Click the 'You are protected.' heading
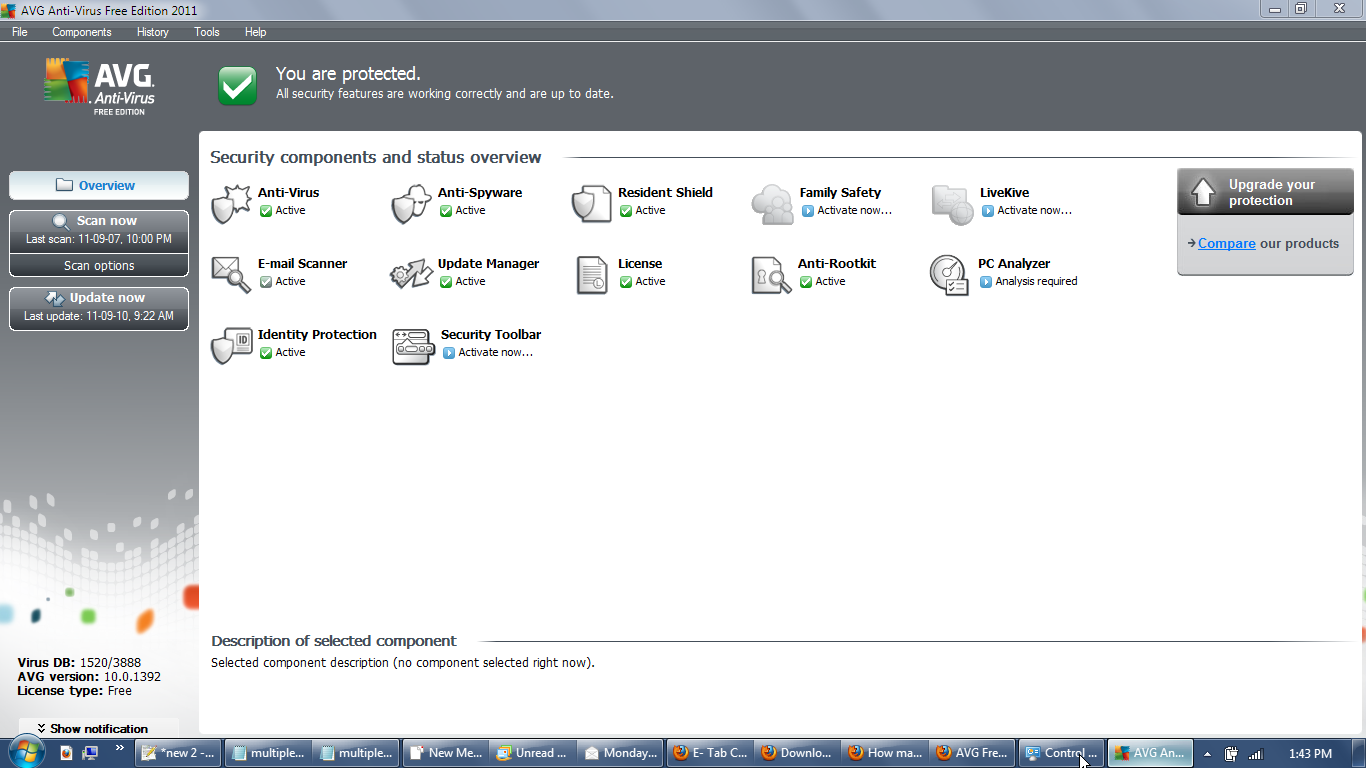This screenshot has height=768, width=1366. coord(348,74)
